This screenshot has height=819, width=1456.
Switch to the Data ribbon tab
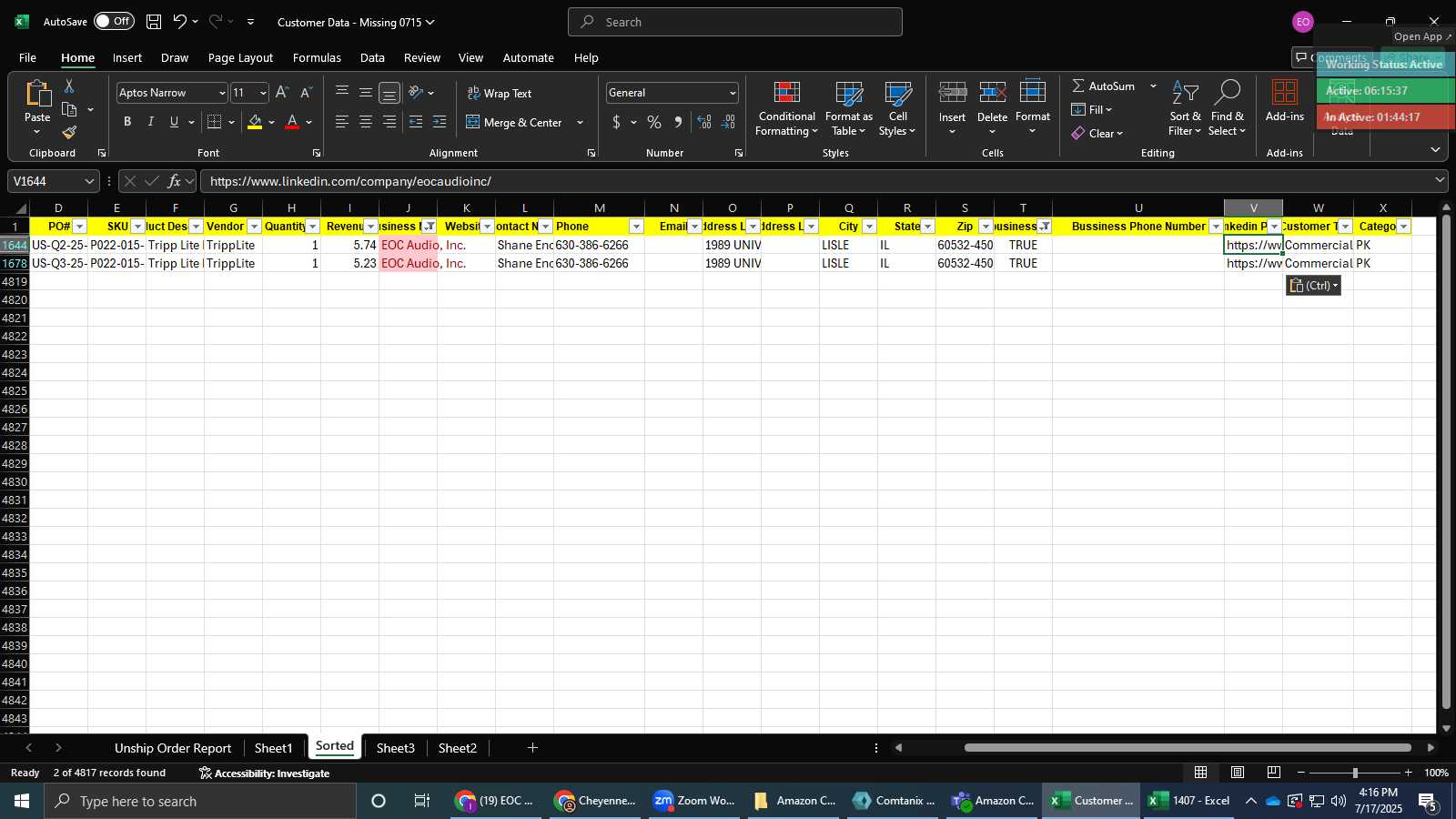tap(372, 57)
